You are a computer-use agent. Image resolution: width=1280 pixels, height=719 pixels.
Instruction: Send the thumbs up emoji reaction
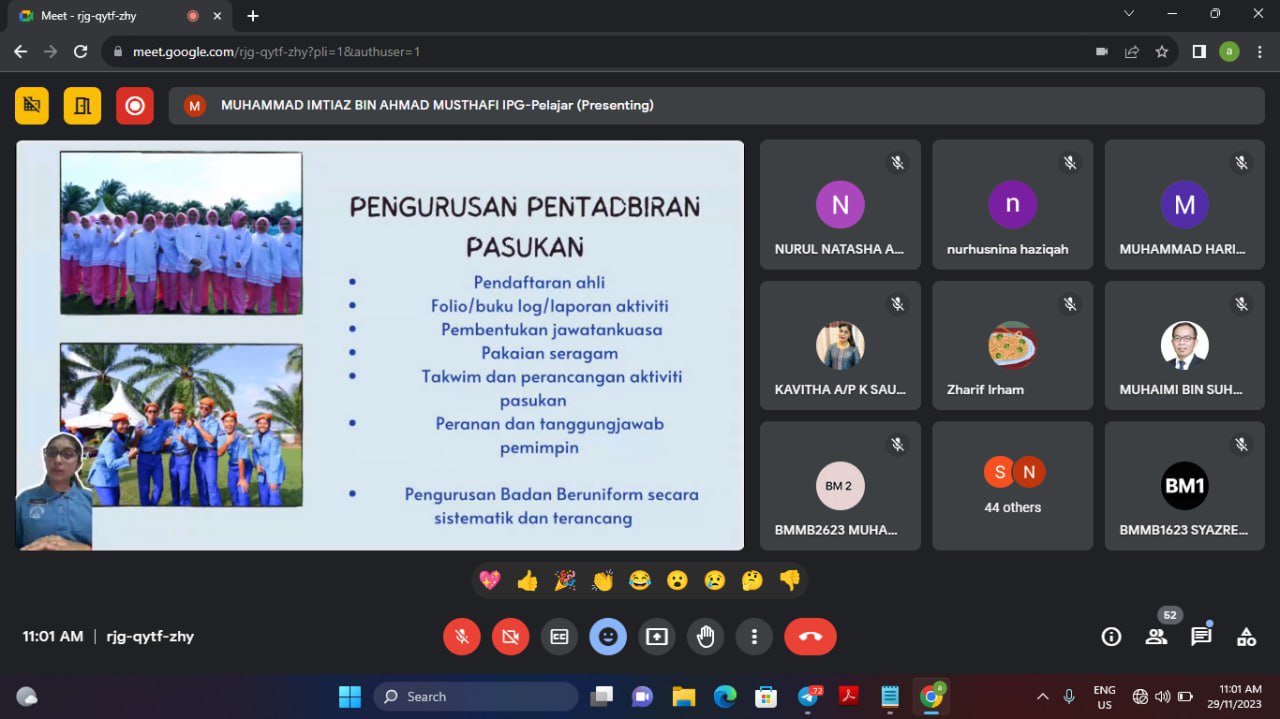tap(527, 580)
